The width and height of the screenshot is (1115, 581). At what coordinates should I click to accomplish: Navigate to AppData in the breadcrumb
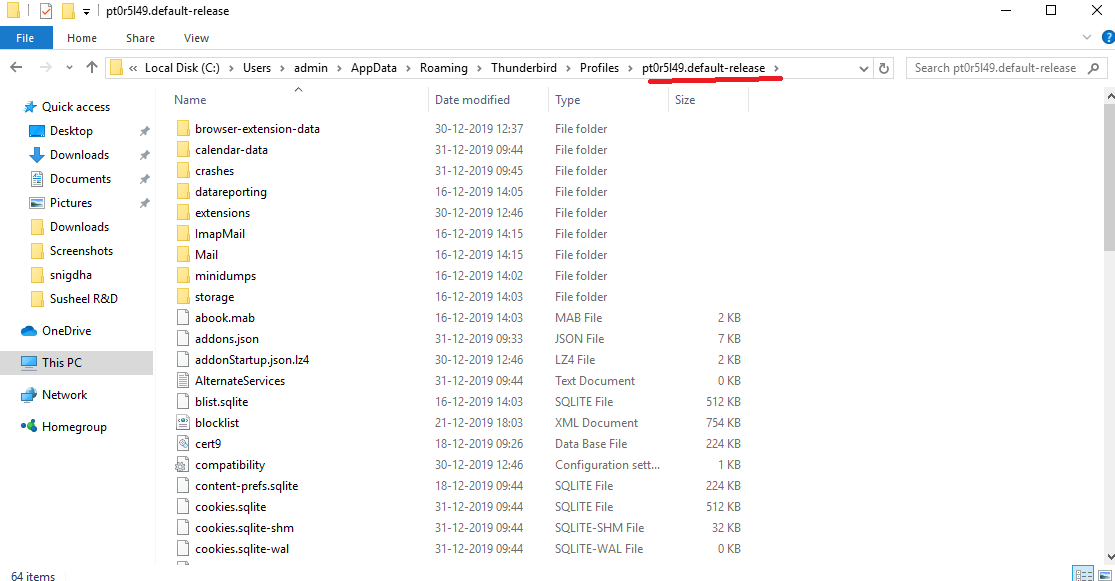(373, 68)
